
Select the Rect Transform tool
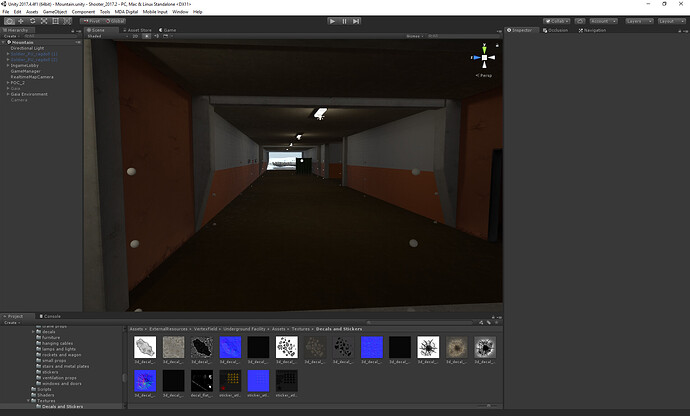pos(55,21)
